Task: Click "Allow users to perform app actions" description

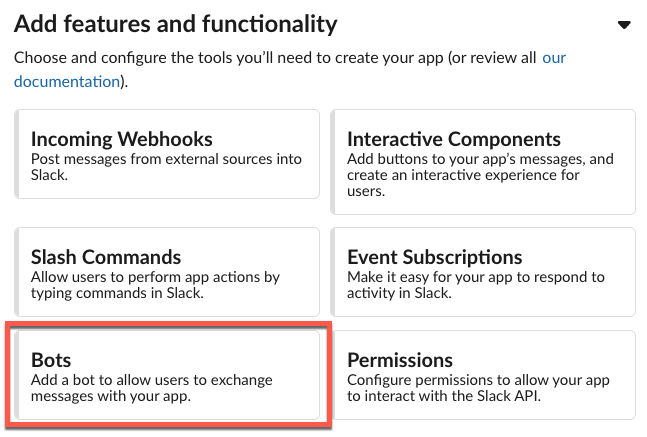Action: [x=155, y=277]
